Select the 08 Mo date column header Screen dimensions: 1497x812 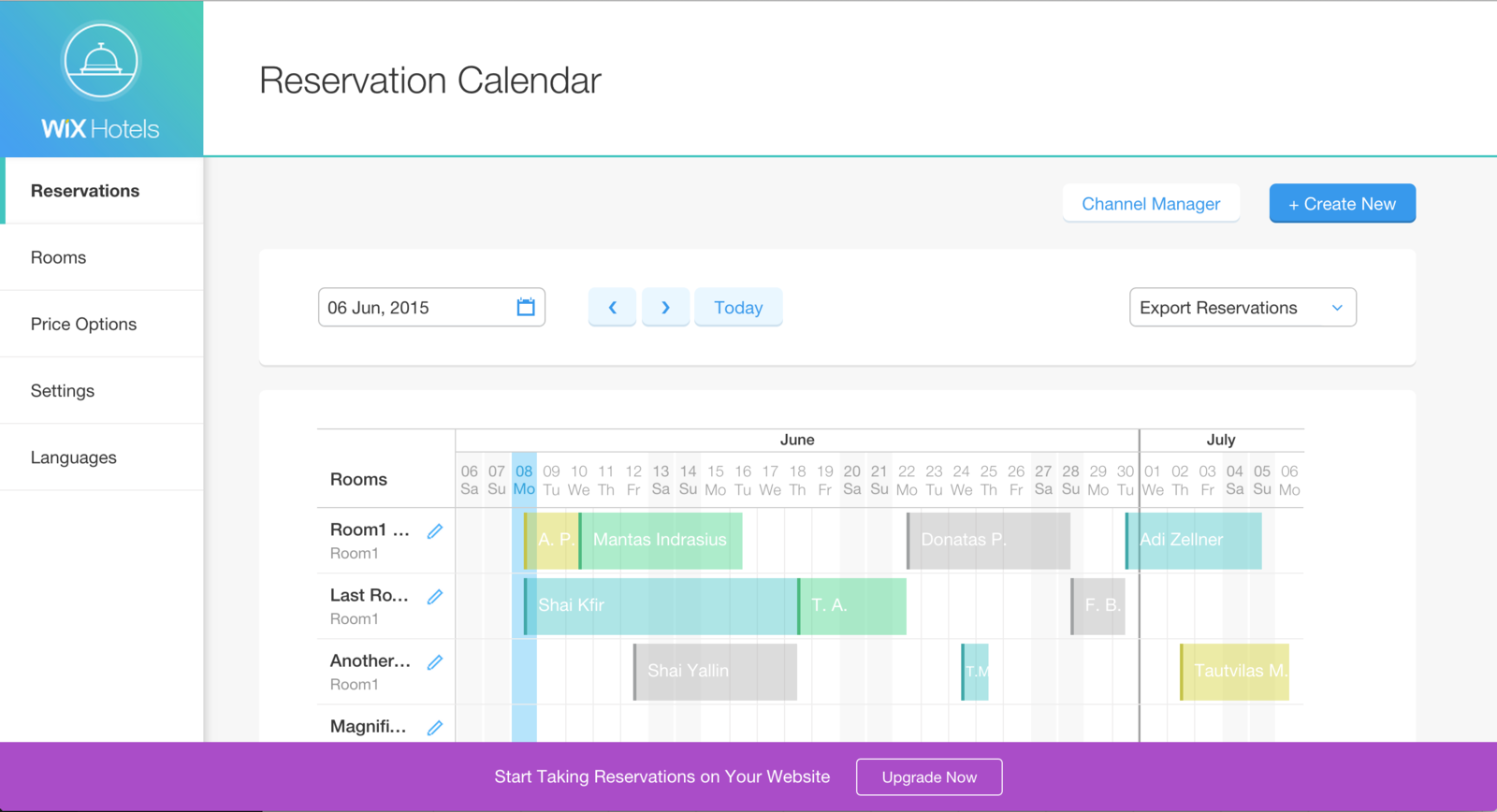[524, 480]
